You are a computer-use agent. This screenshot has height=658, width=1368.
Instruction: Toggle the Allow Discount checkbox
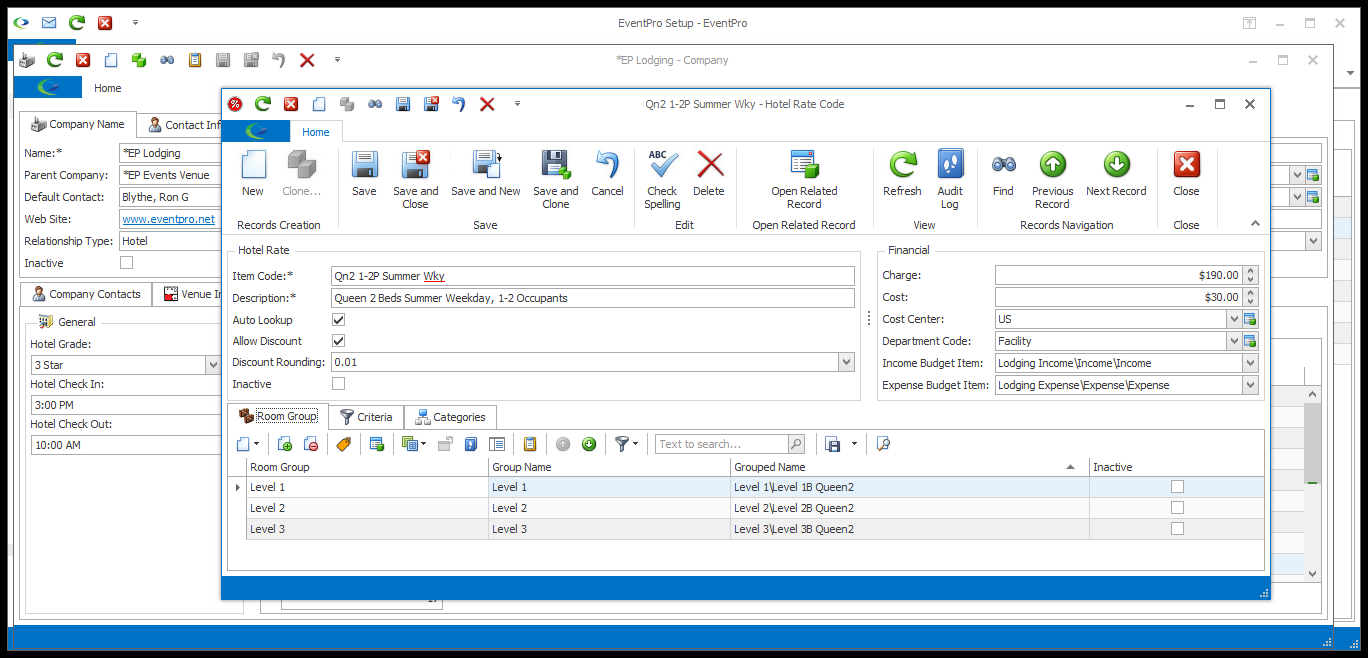338,341
